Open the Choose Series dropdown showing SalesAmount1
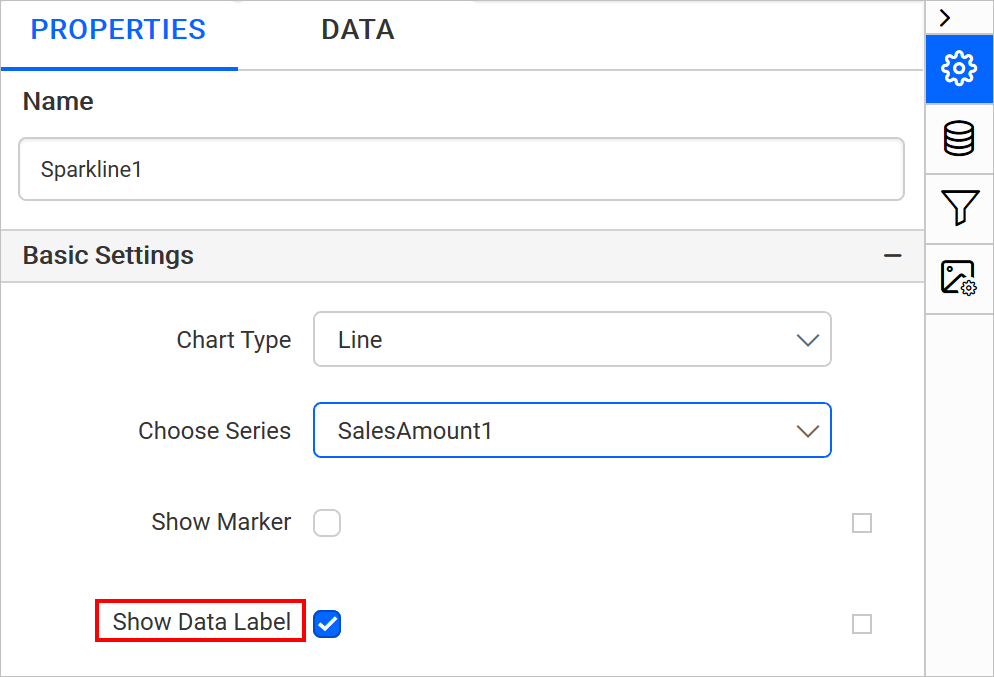 [572, 430]
